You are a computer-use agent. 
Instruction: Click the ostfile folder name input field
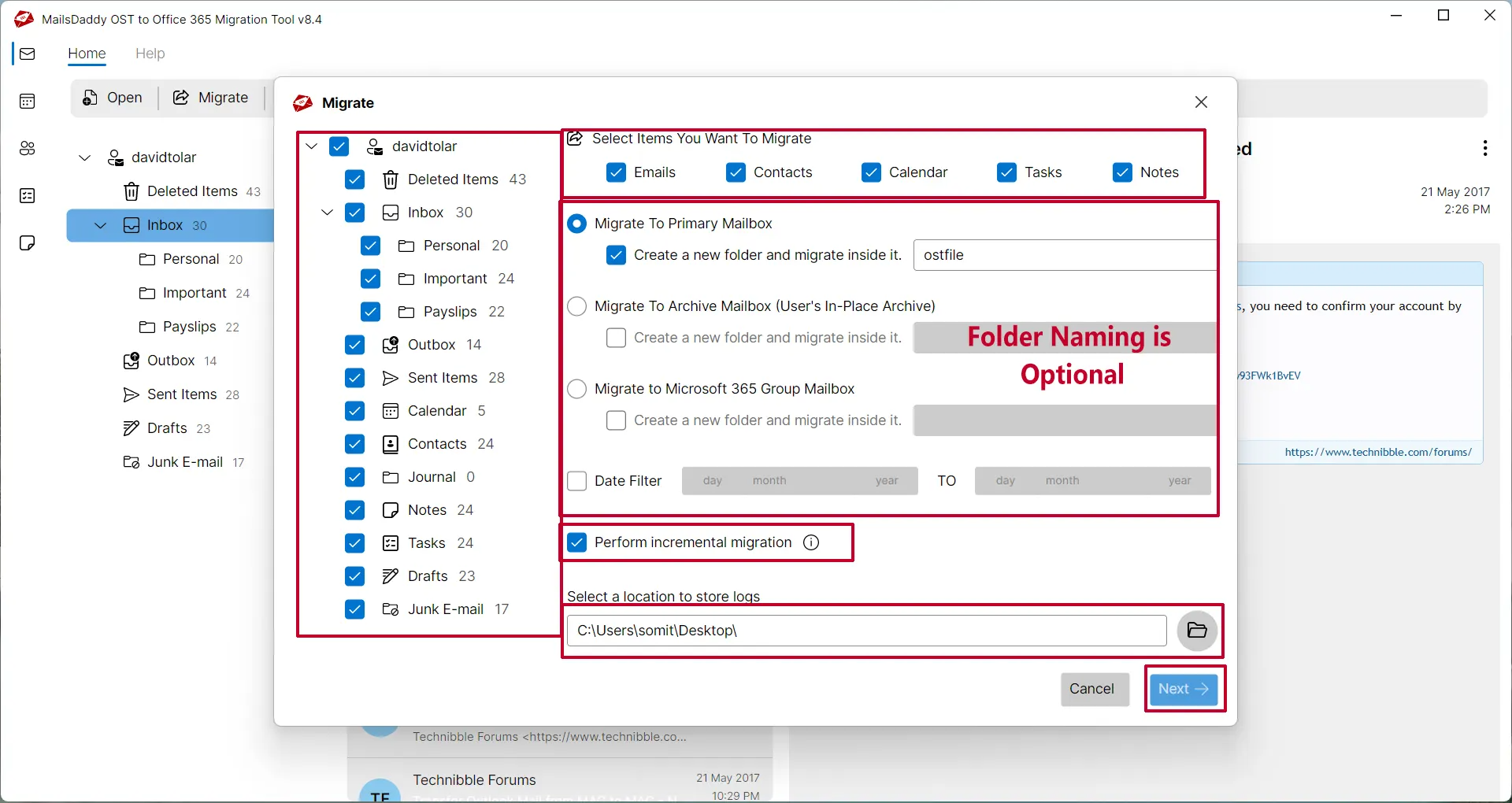pyautogui.click(x=1065, y=255)
